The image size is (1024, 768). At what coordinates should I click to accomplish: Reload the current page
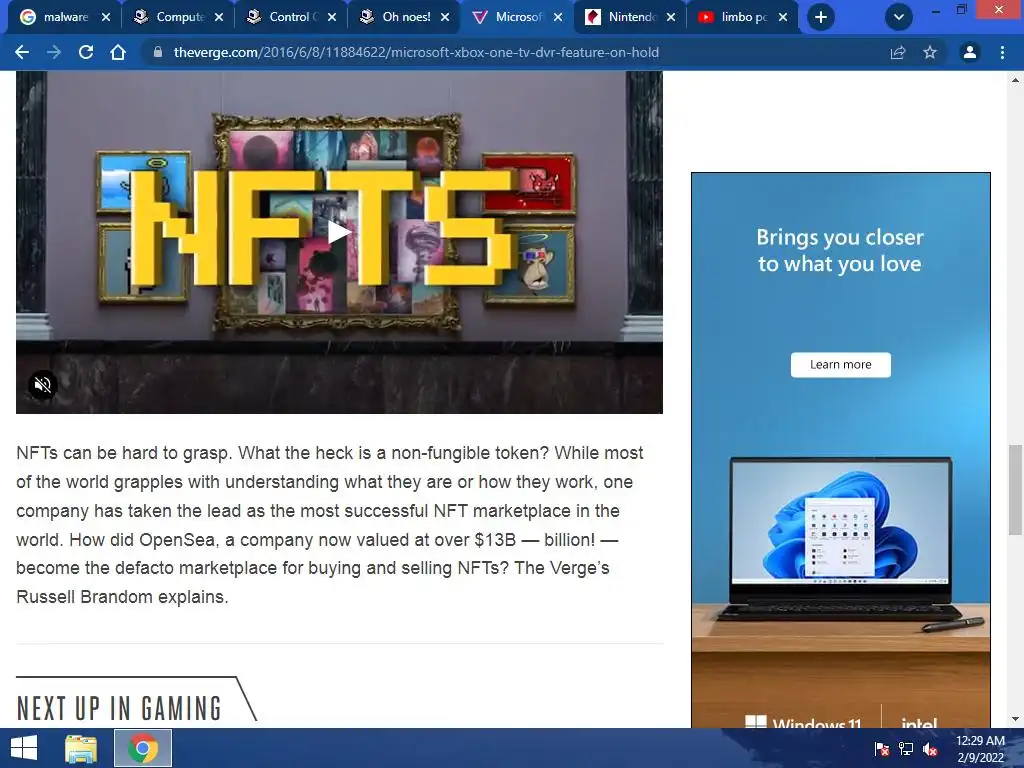click(86, 52)
